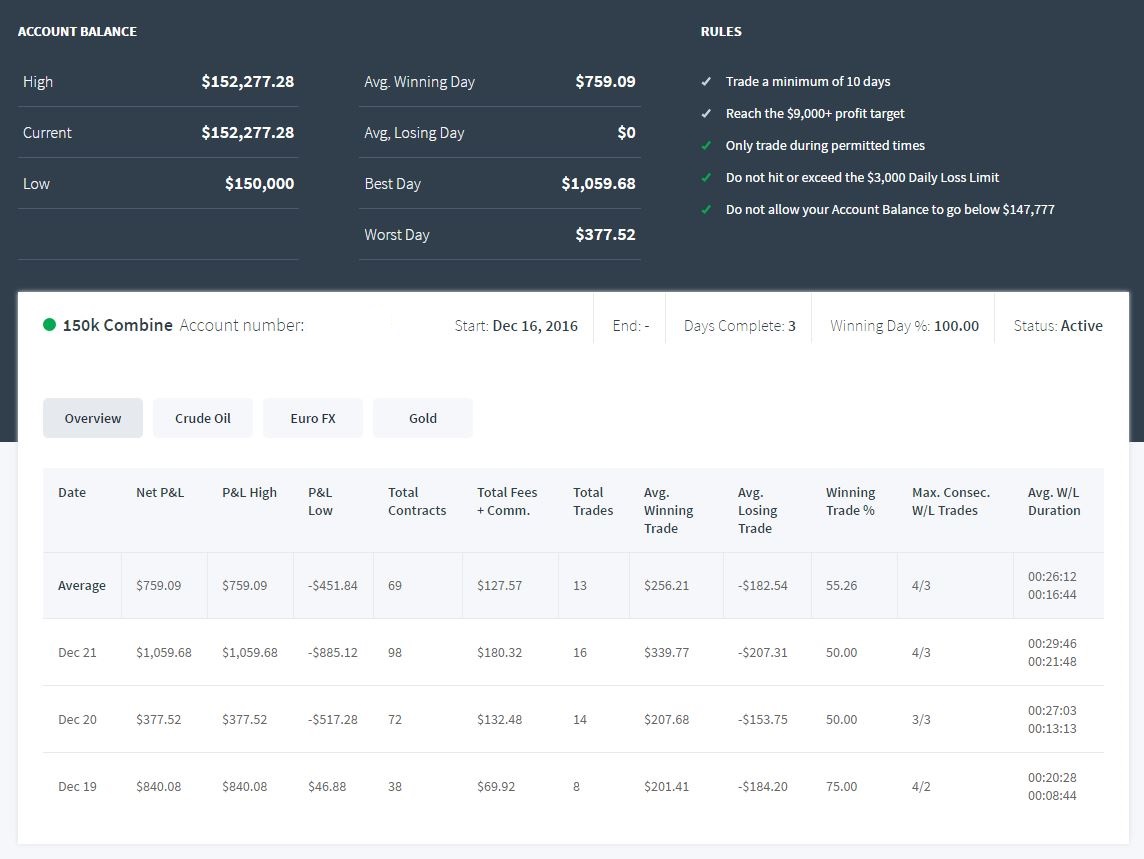Click the 150k Combine account title
This screenshot has height=859, width=1144.
[117, 326]
